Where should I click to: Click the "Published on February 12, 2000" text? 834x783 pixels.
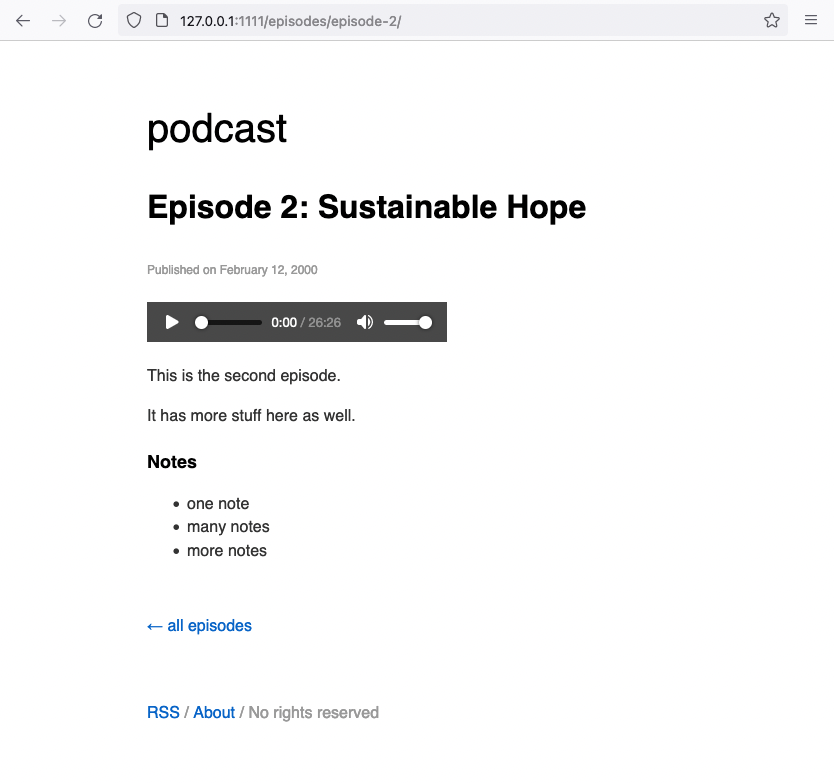[232, 270]
